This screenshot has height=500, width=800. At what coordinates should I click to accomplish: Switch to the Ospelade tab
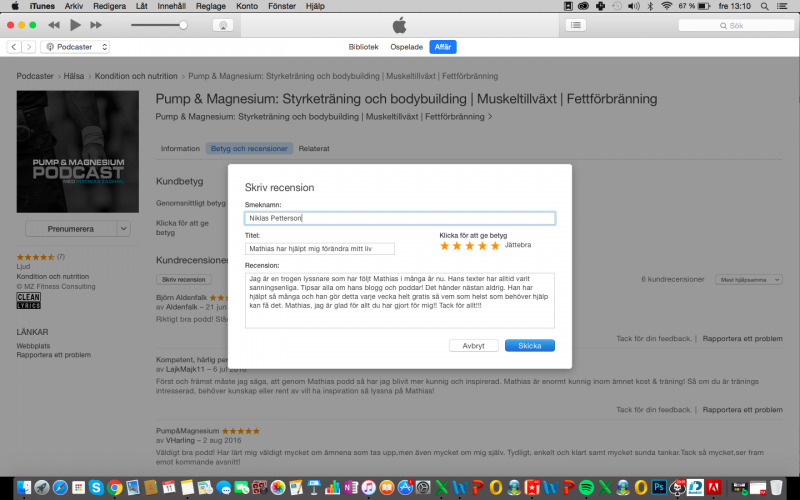pyautogui.click(x=407, y=47)
